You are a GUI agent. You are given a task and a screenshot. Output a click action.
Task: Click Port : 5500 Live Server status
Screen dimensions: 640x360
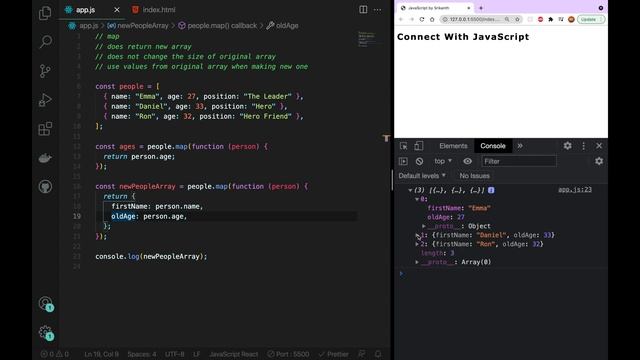(288, 354)
